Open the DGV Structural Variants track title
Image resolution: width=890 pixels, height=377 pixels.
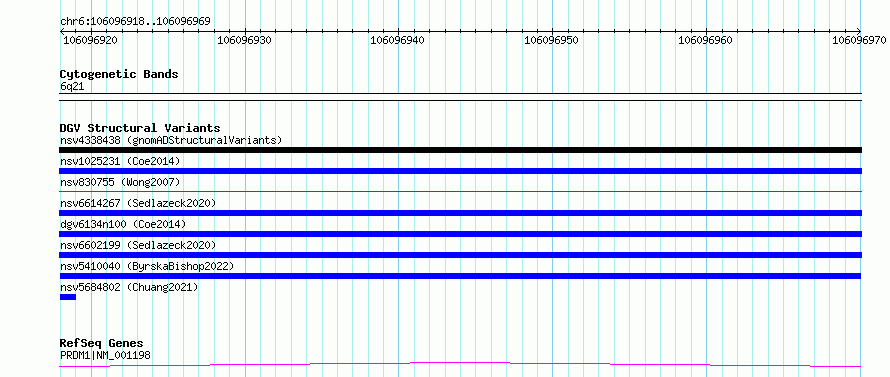click(x=140, y=128)
